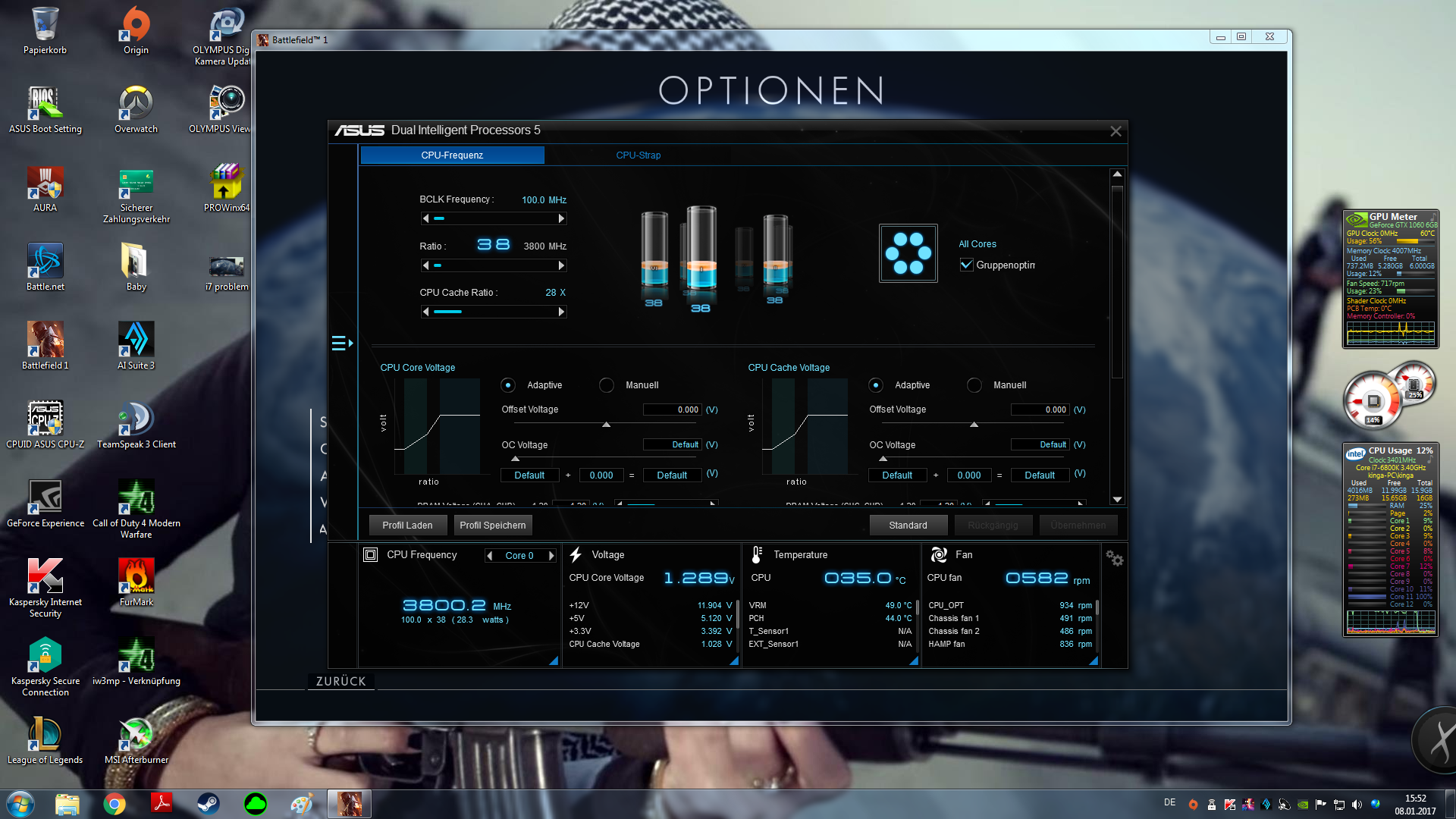Image resolution: width=1456 pixels, height=819 pixels.
Task: Select the CPU-Frequenz tab
Action: tap(452, 155)
